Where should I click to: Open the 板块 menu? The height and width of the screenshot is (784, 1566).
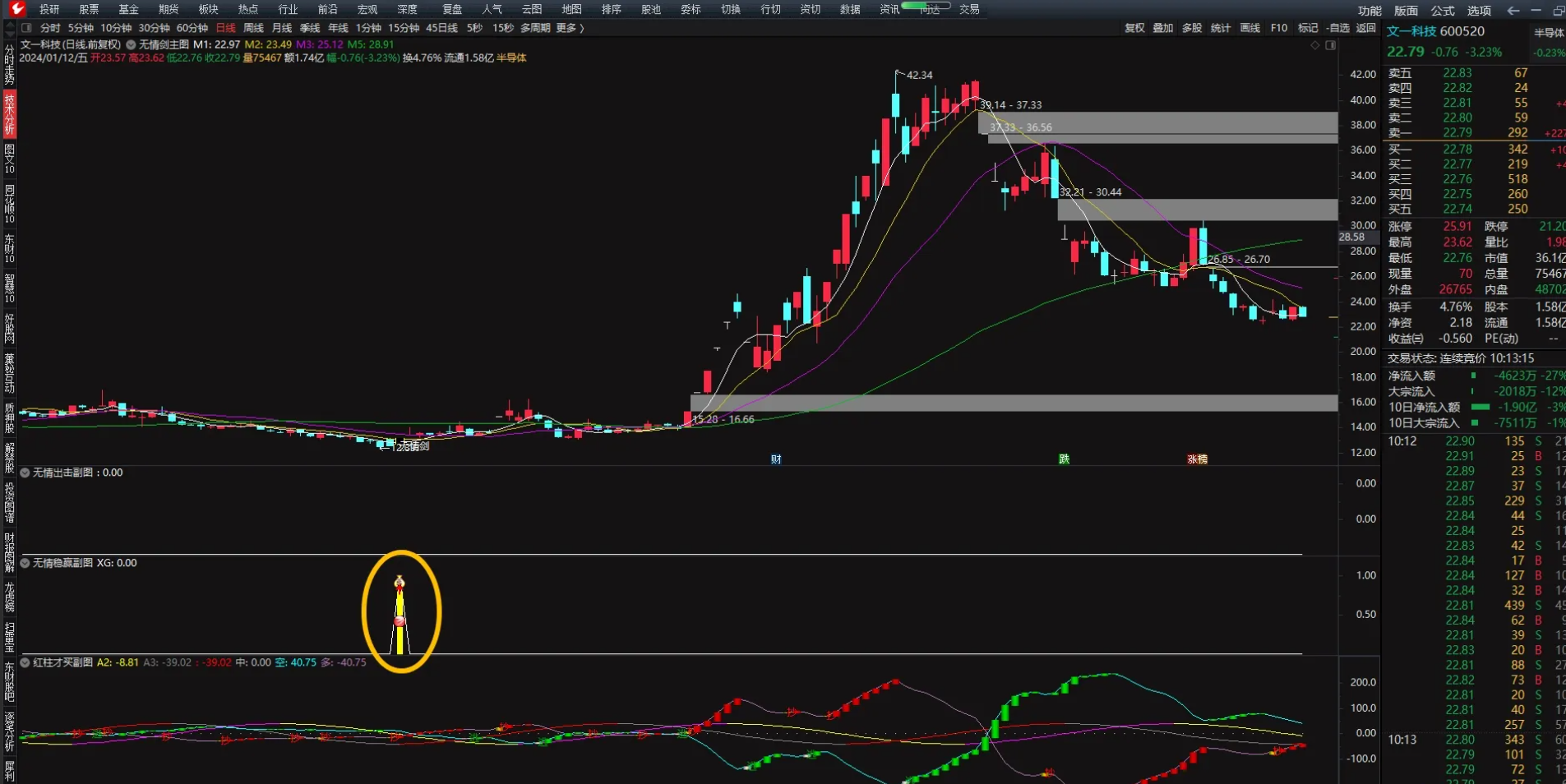pos(208,9)
